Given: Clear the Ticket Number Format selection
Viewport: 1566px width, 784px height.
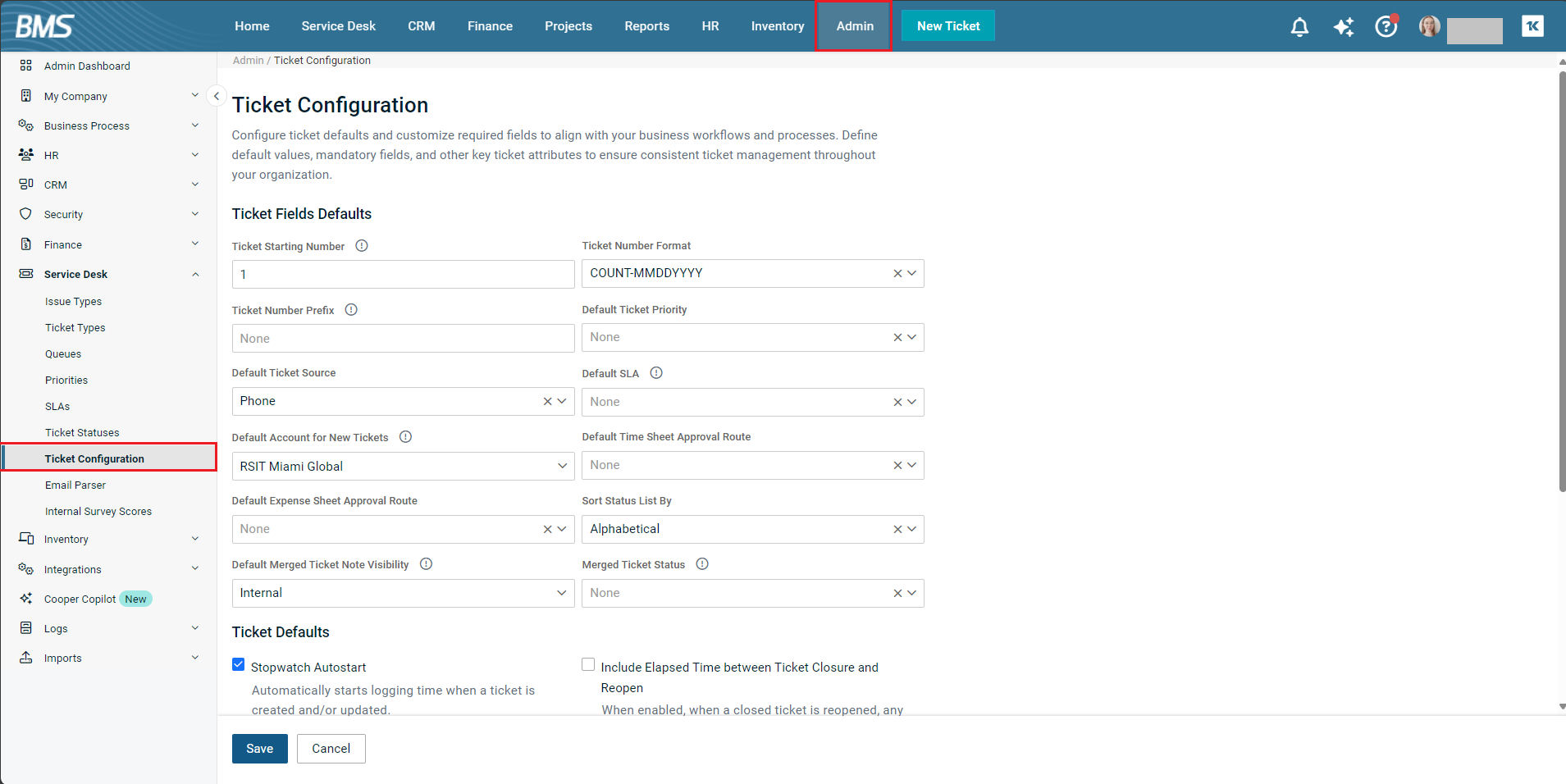Looking at the screenshot, I should click(897, 274).
